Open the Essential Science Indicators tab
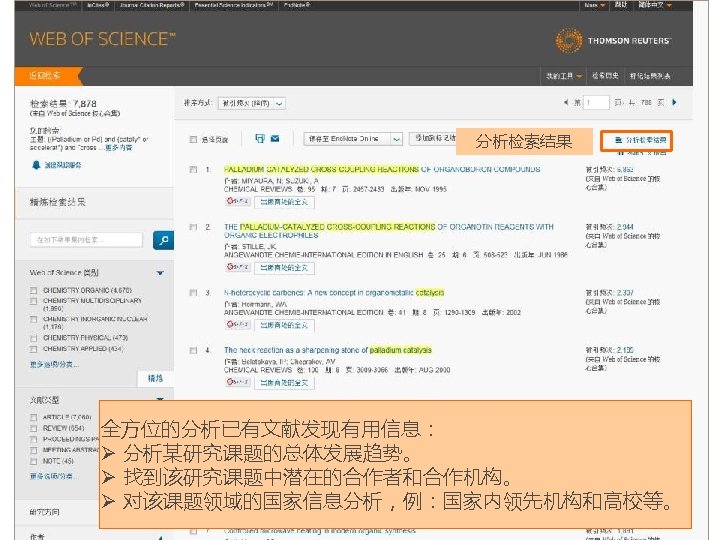This screenshot has width=720, height=540. 233,5
